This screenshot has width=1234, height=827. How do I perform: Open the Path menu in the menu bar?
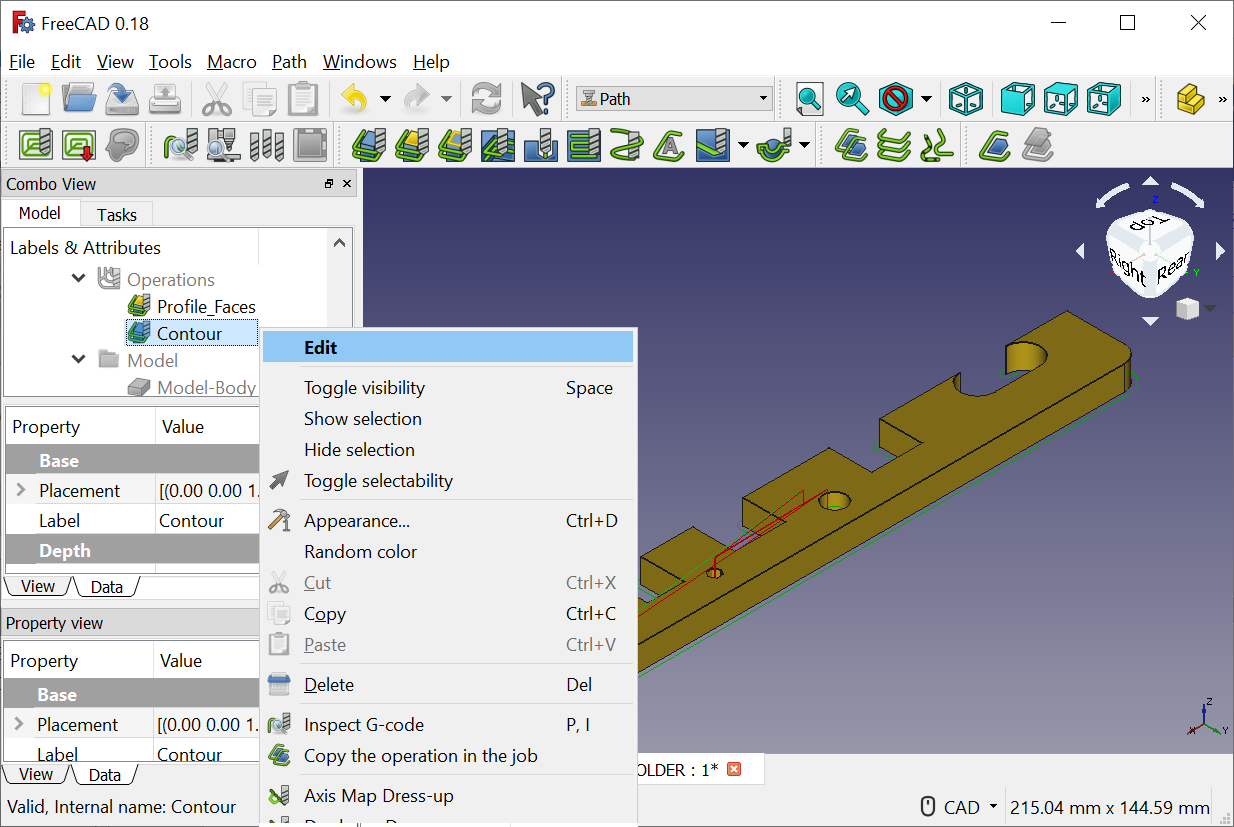click(x=290, y=62)
